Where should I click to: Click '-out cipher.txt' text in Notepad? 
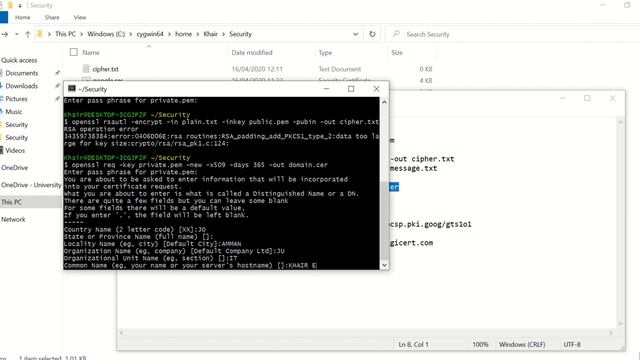click(x=422, y=159)
